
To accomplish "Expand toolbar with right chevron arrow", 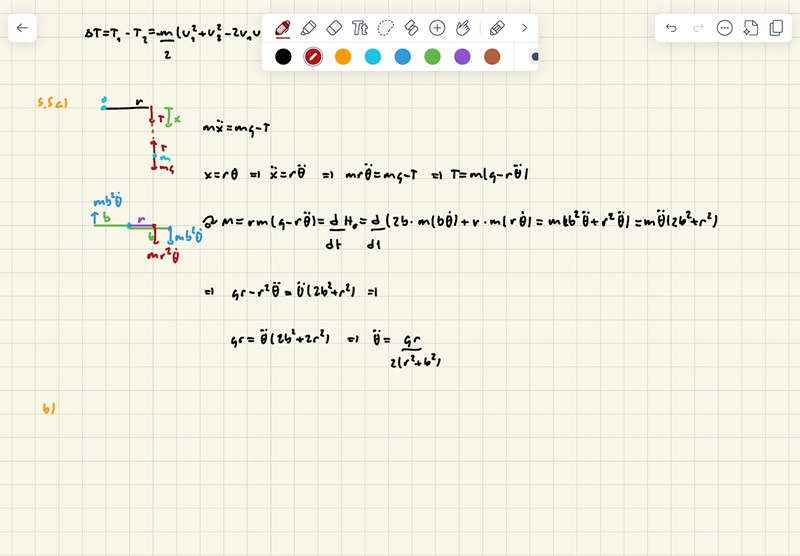I will tap(524, 28).
